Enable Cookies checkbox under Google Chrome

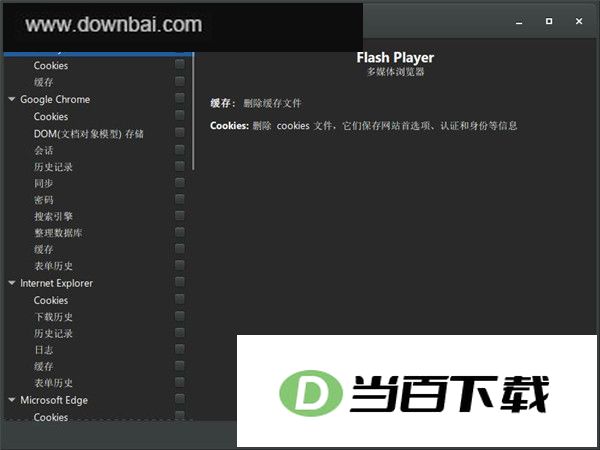[179, 115]
